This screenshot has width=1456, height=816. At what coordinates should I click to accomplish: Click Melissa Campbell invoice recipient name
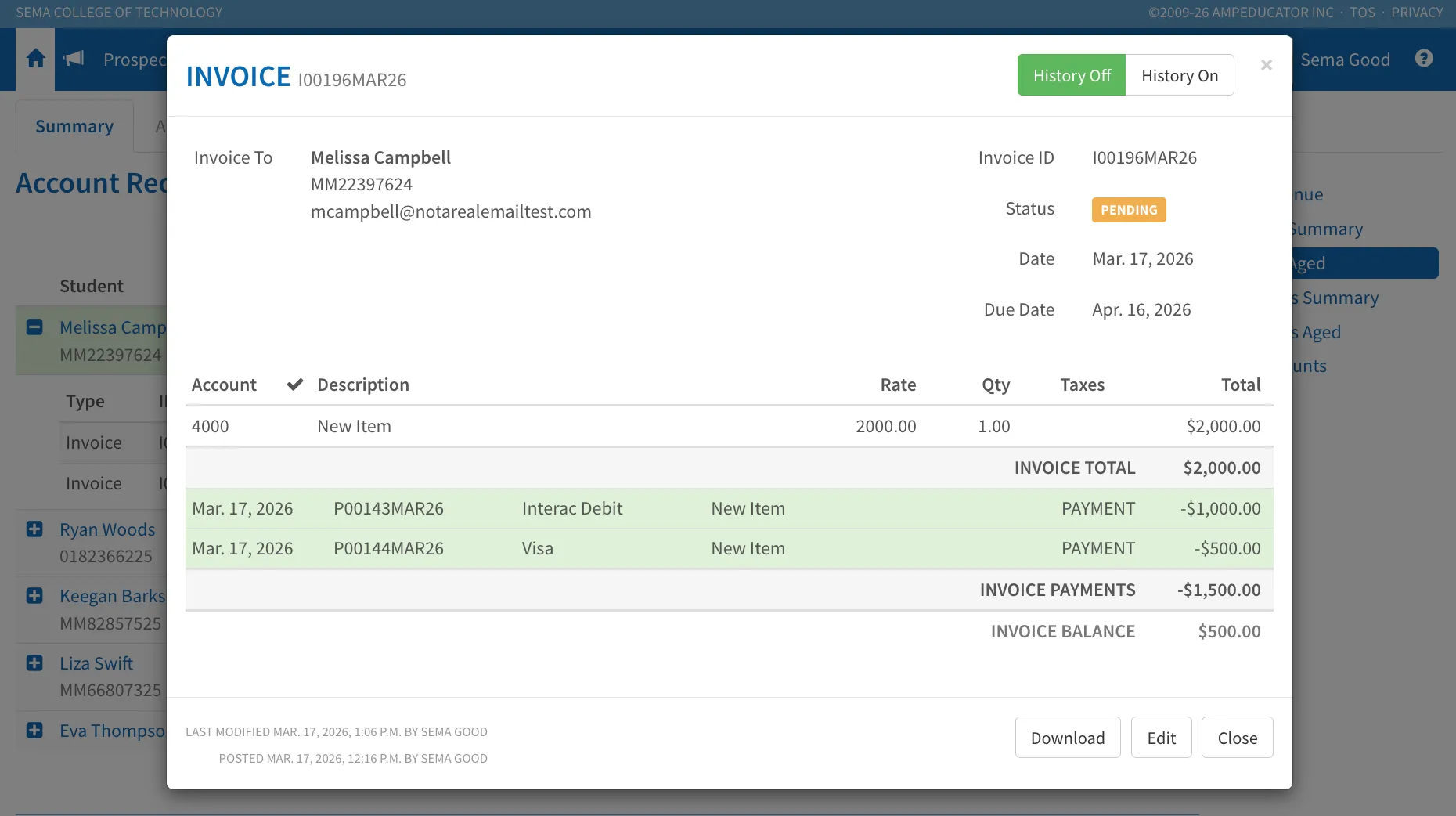(380, 157)
